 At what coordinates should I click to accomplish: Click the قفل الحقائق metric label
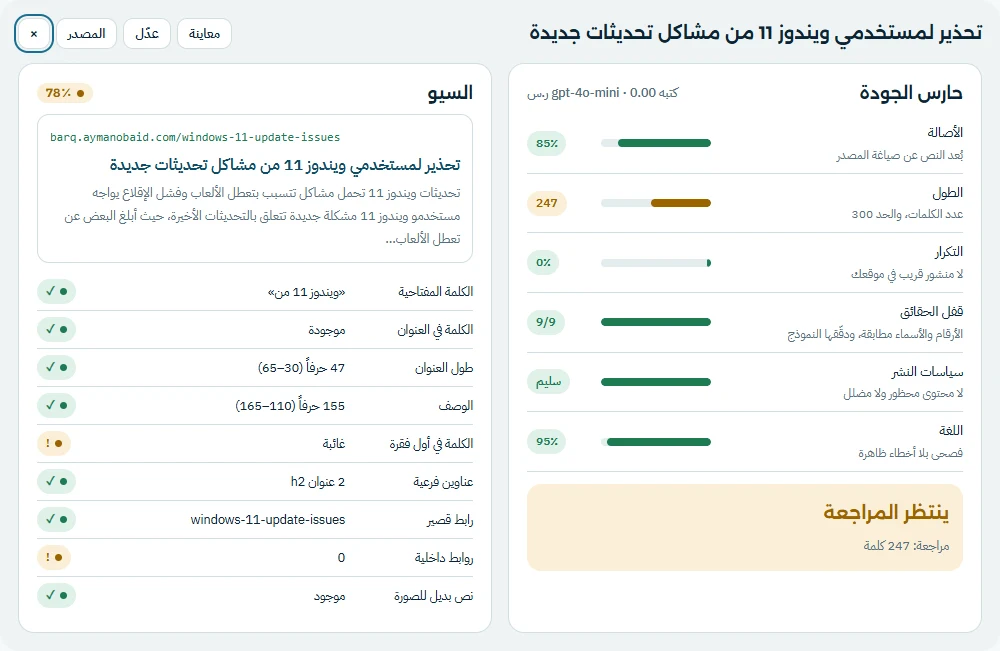[931, 311]
